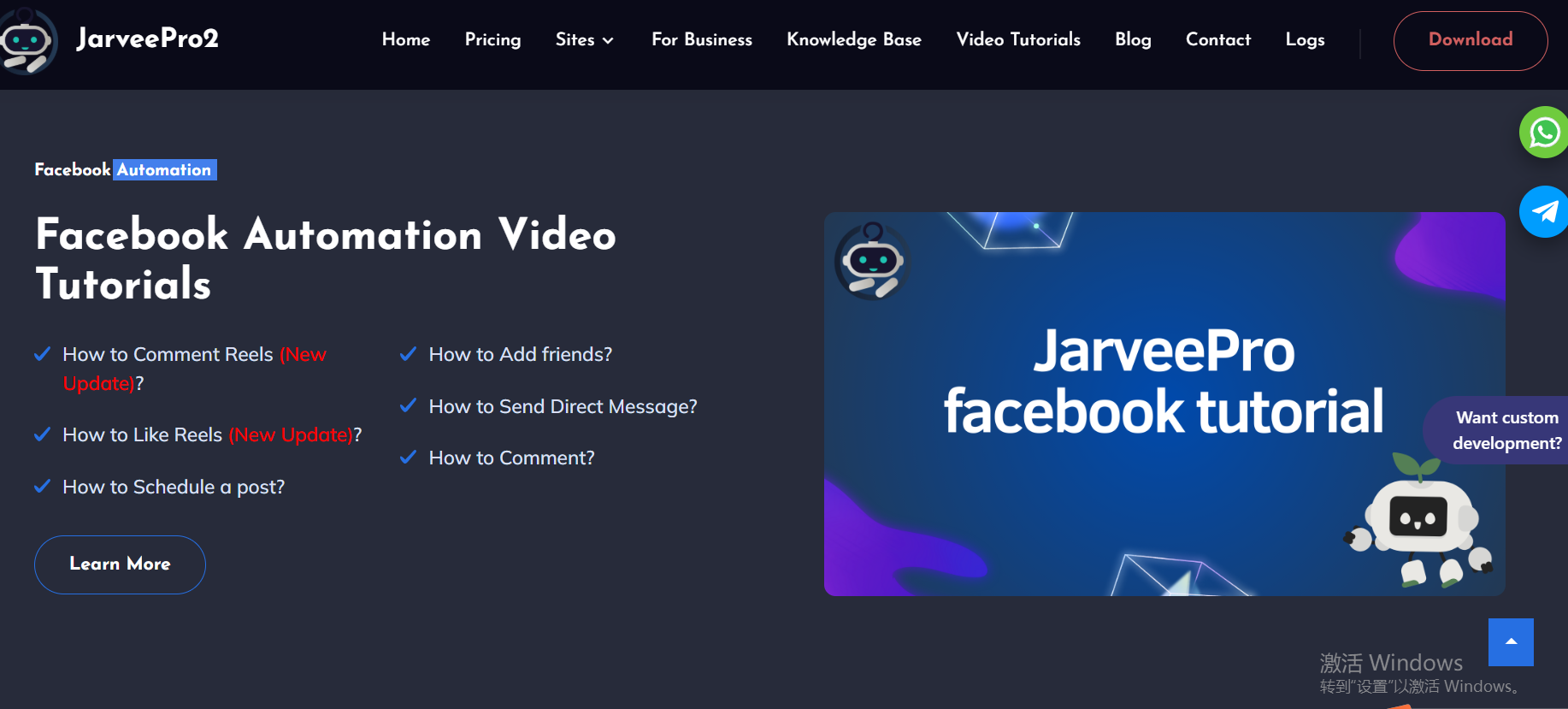Click the JarveePro2 robot logo icon
Screen dimensions: 1568x709
(x=27, y=40)
